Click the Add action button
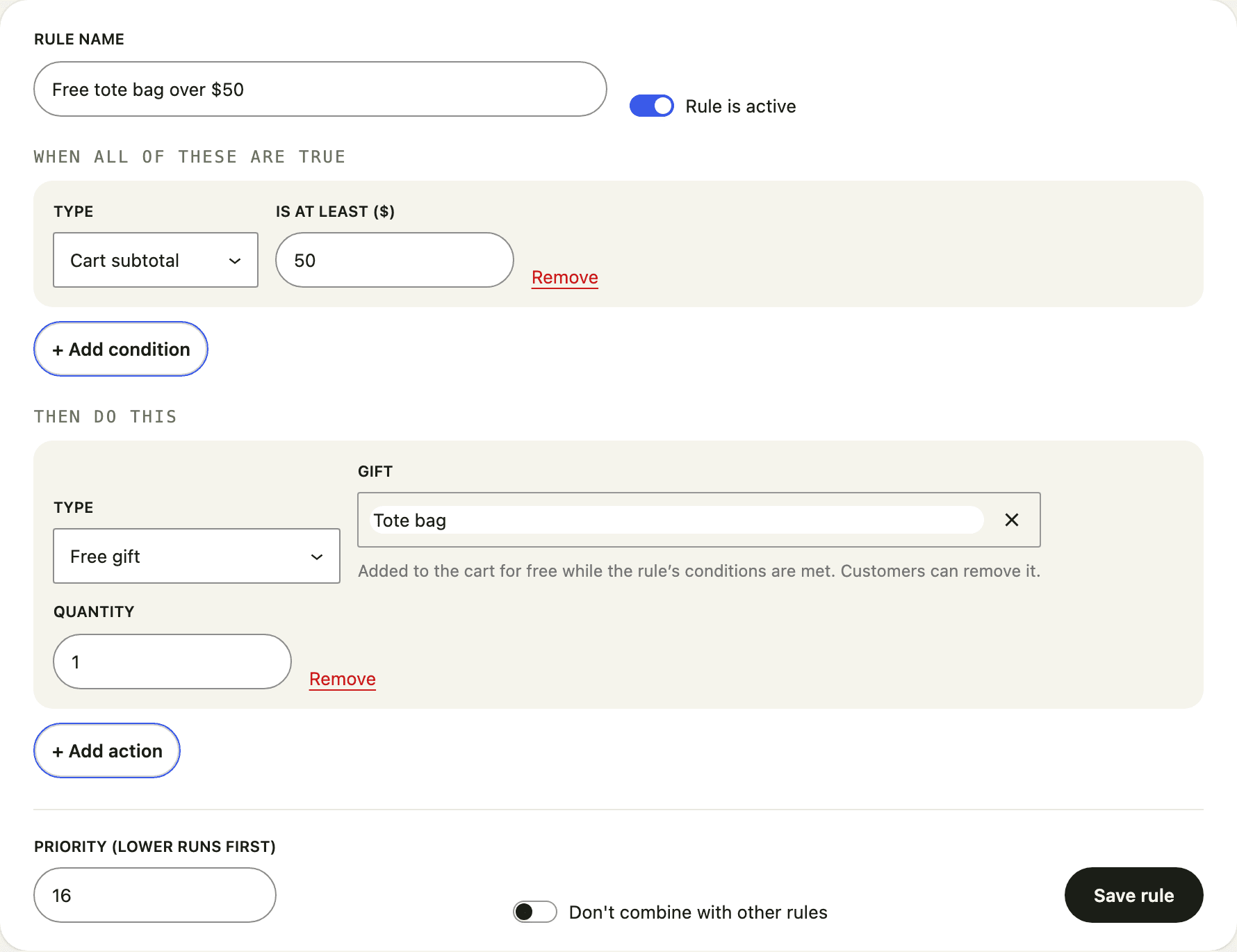The width and height of the screenshot is (1237, 952). [107, 750]
